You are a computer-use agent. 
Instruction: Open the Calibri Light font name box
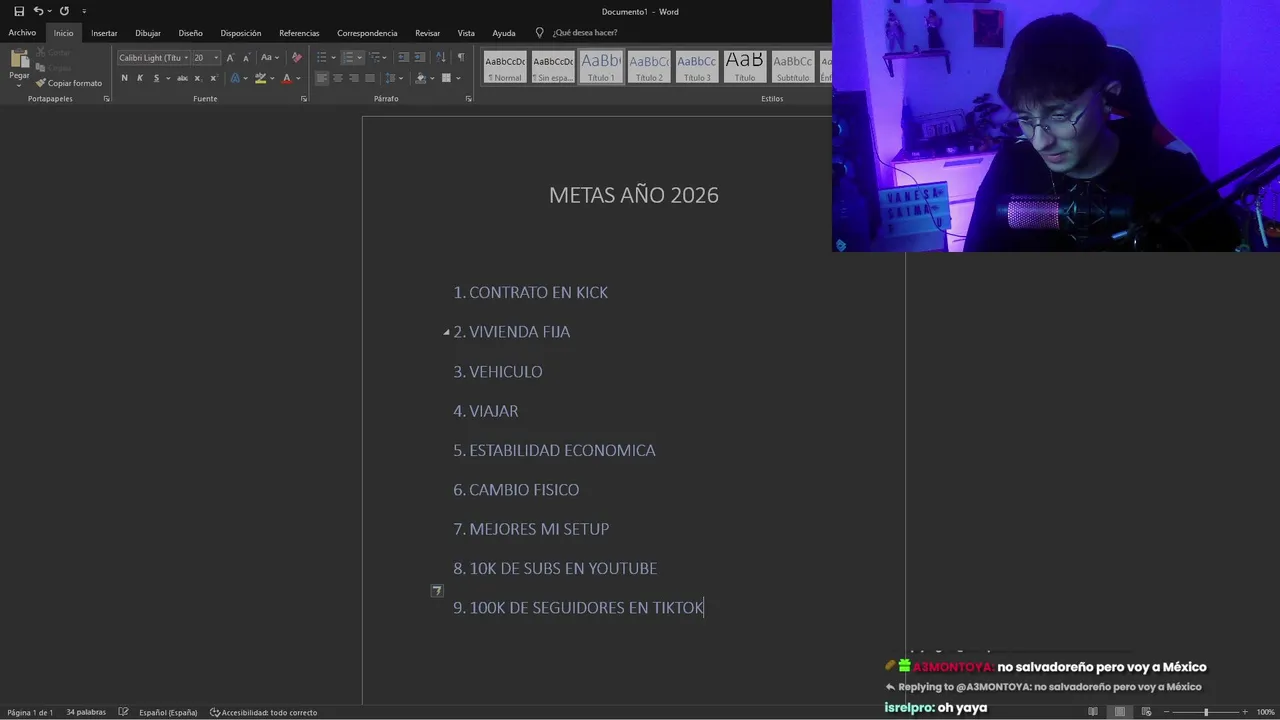coord(153,58)
